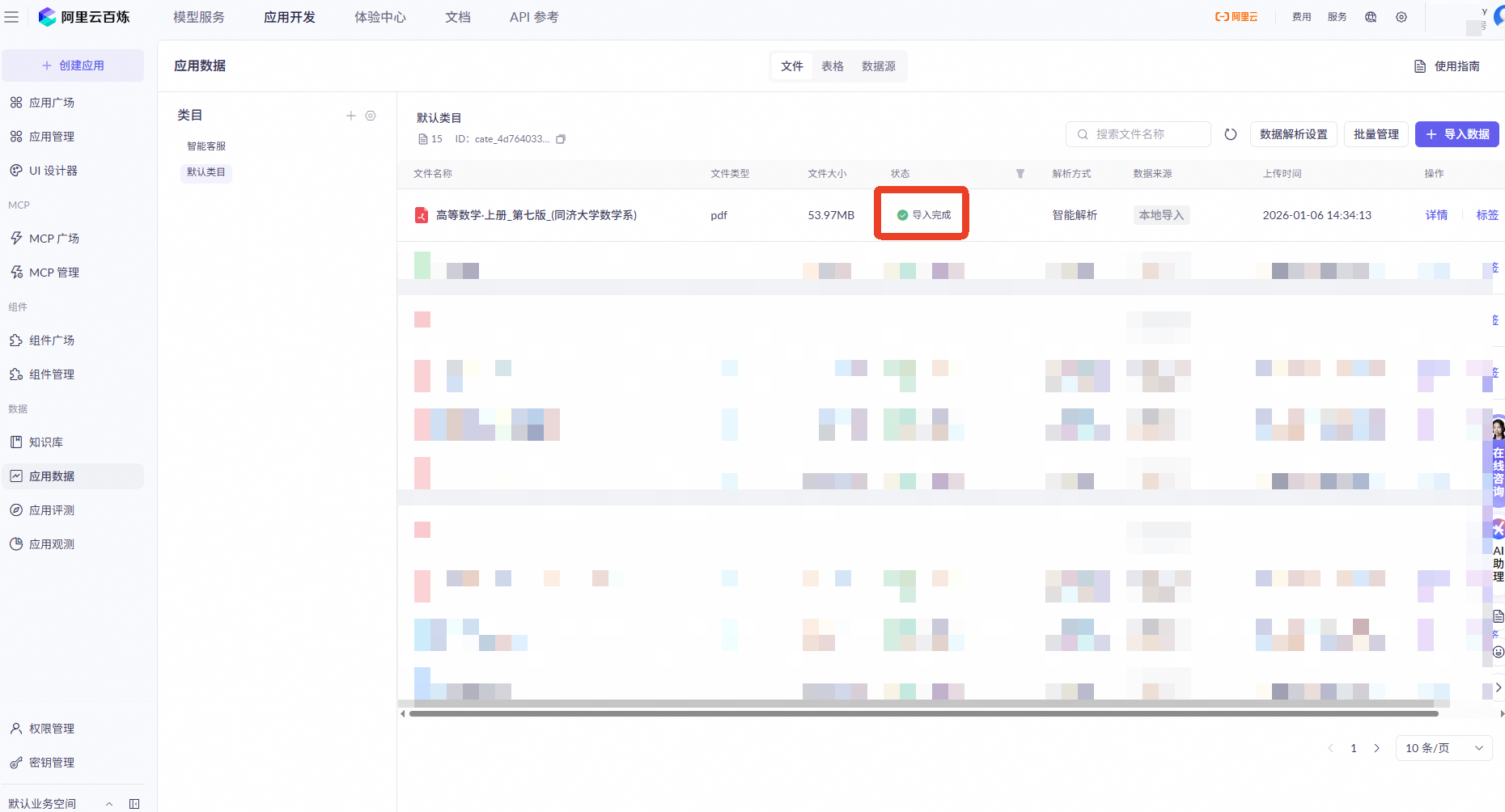This screenshot has width=1505, height=812.
Task: Open 体验中心 top menu
Action: click(380, 17)
